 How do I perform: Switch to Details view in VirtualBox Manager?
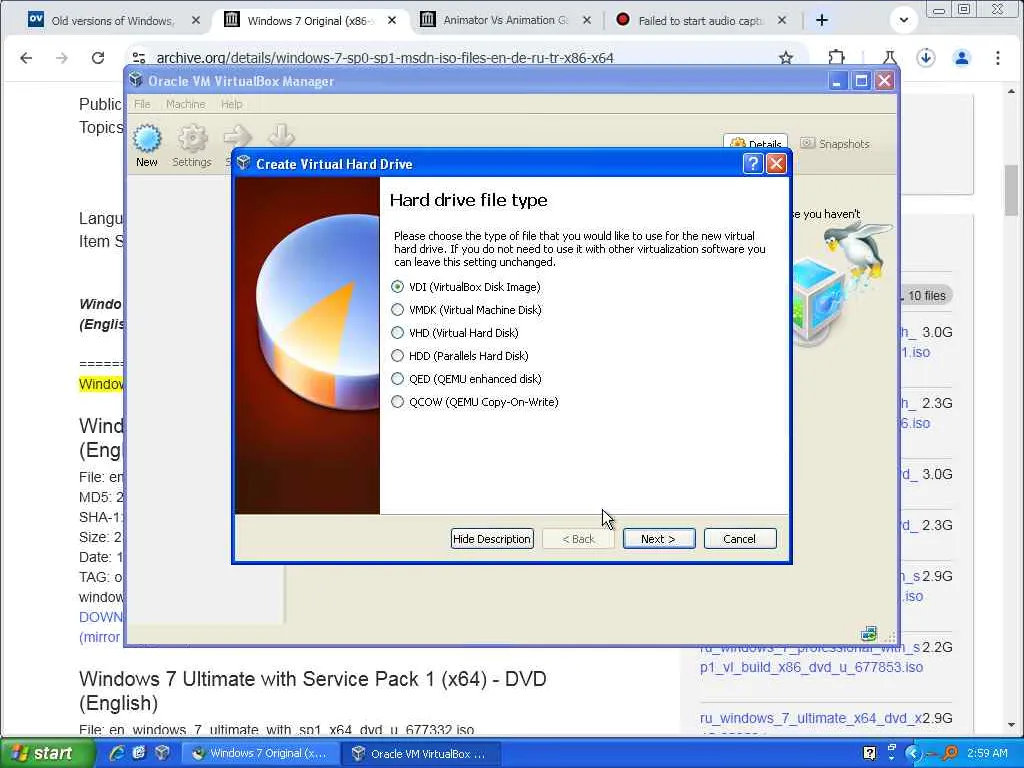pyautogui.click(x=756, y=144)
